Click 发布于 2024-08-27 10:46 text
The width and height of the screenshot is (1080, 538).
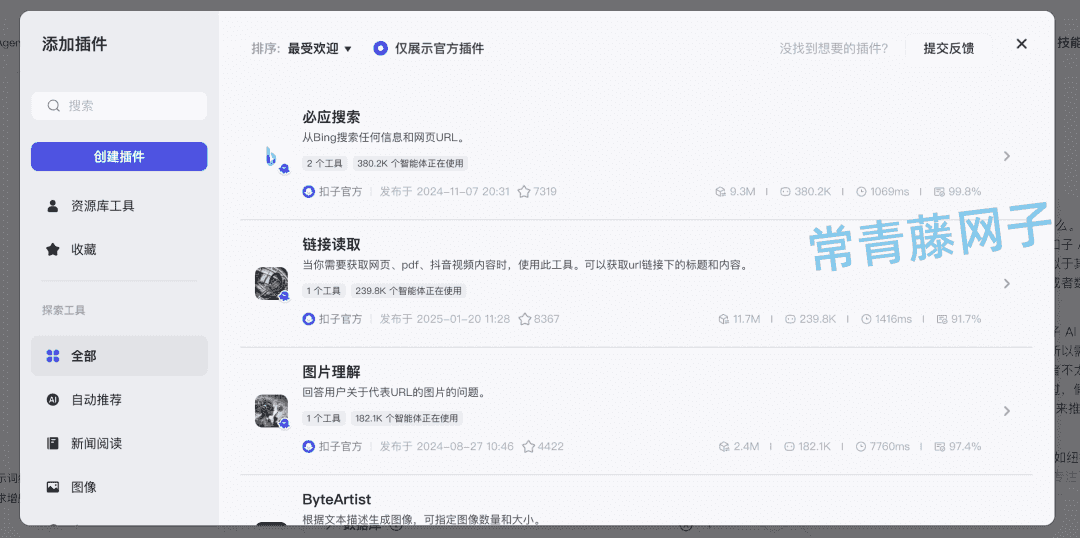pyautogui.click(x=447, y=446)
